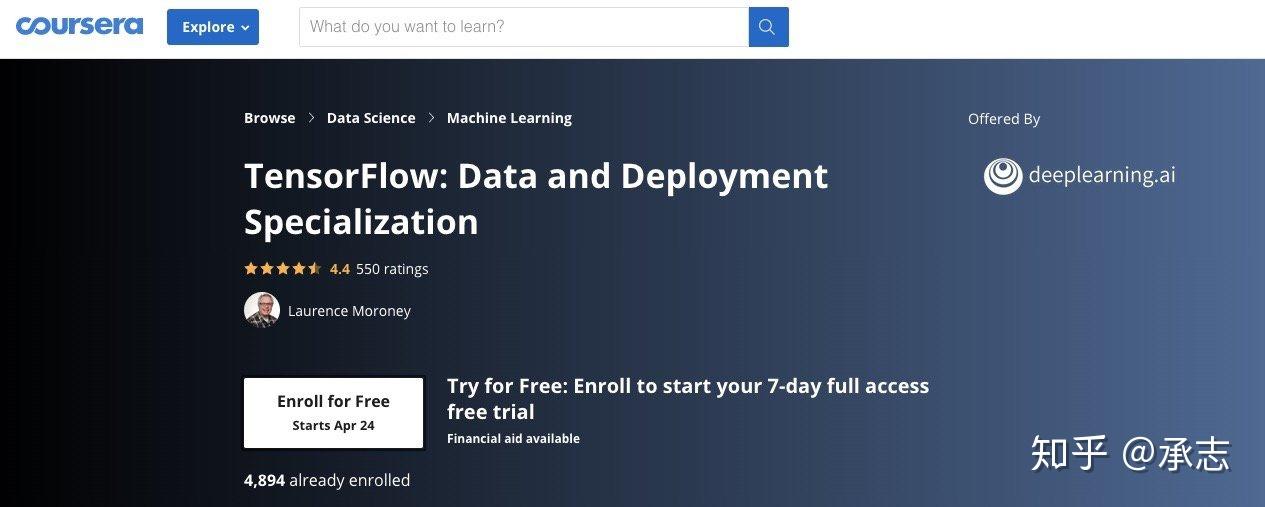Image resolution: width=1265 pixels, height=507 pixels.
Task: Focus the "What do you want to learn?" field
Action: [x=523, y=27]
